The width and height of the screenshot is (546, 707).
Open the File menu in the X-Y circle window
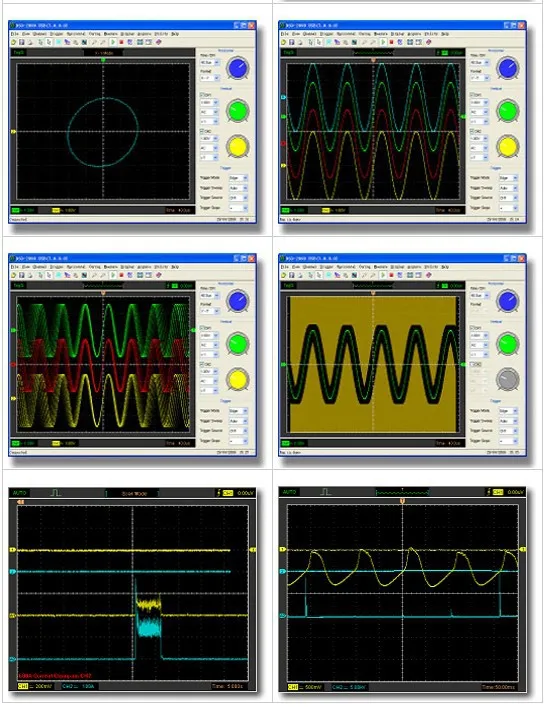(14, 34)
